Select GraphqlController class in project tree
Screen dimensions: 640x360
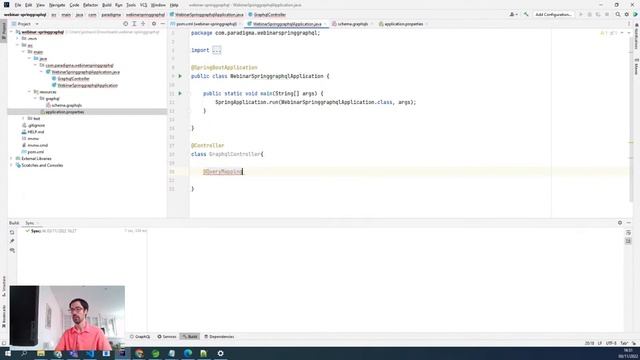click(x=73, y=79)
